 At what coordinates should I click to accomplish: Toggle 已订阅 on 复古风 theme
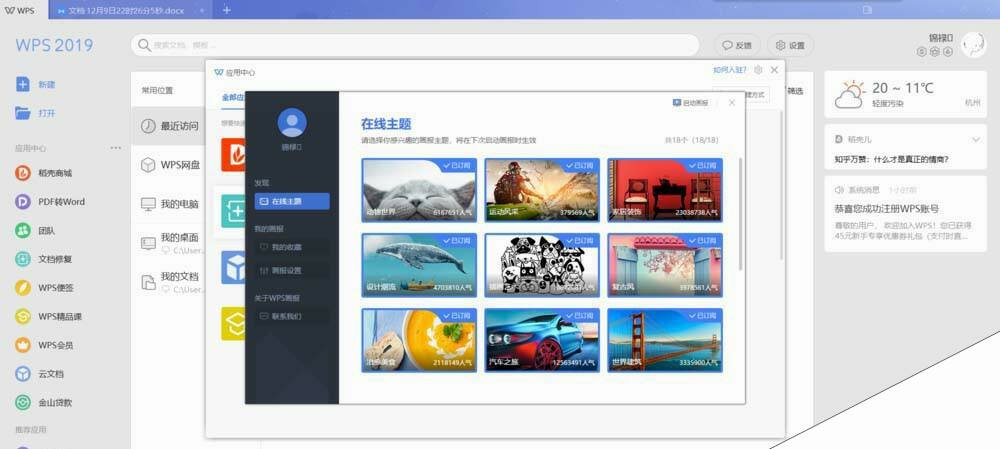coord(702,240)
